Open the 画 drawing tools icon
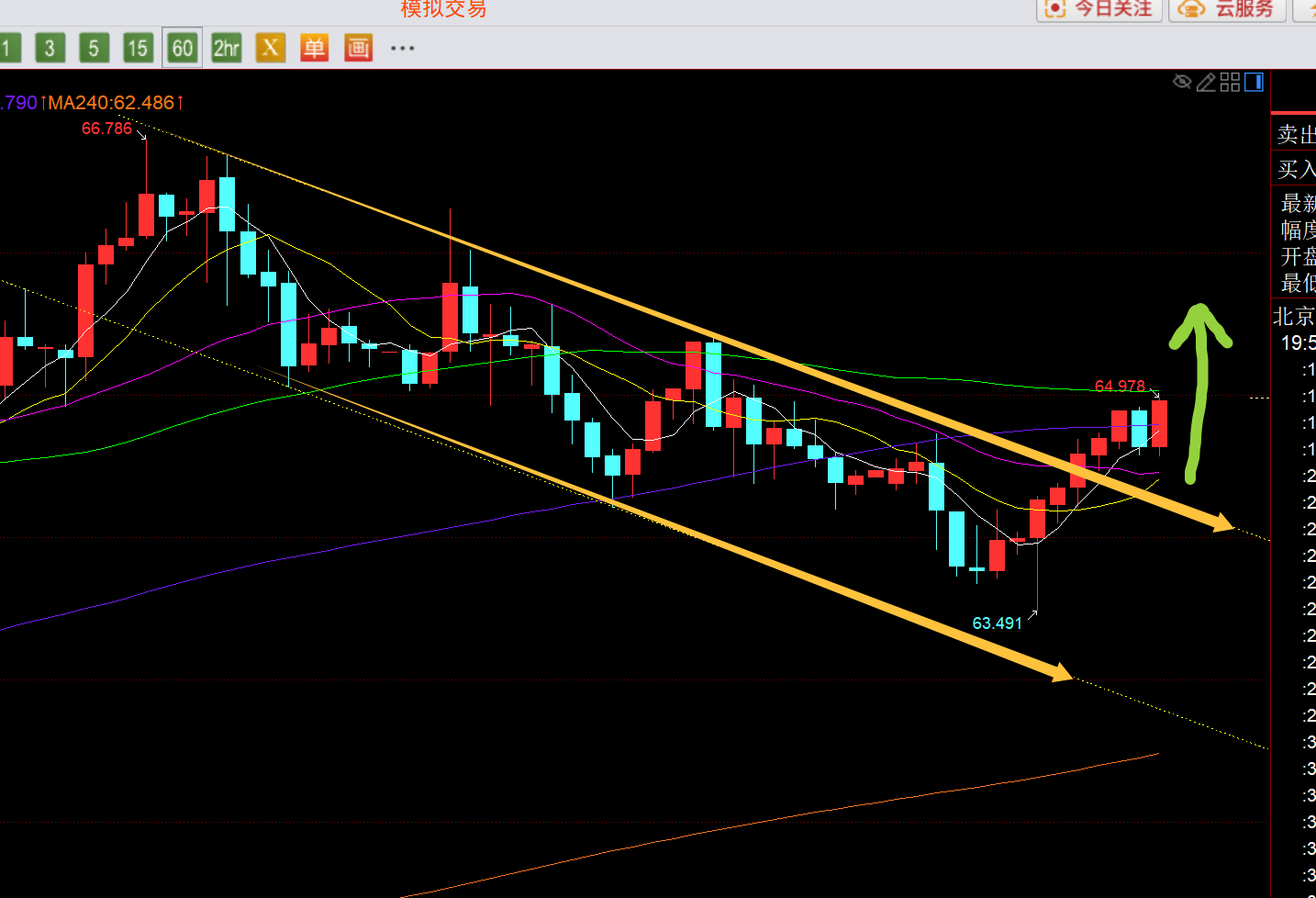1316x898 pixels. coord(358,48)
